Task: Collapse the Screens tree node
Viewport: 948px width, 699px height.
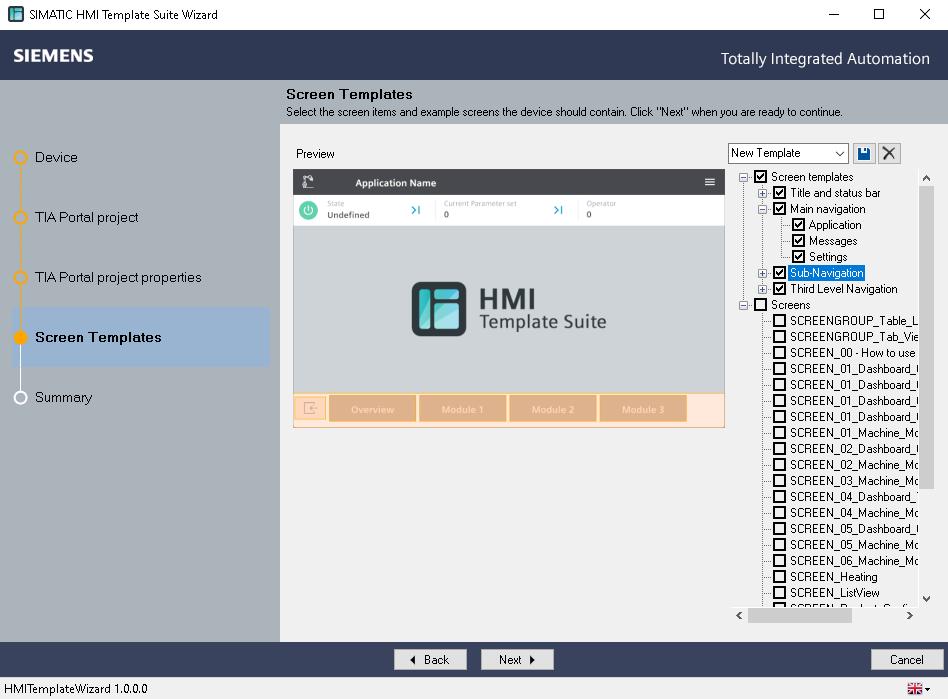Action: pyautogui.click(x=744, y=305)
